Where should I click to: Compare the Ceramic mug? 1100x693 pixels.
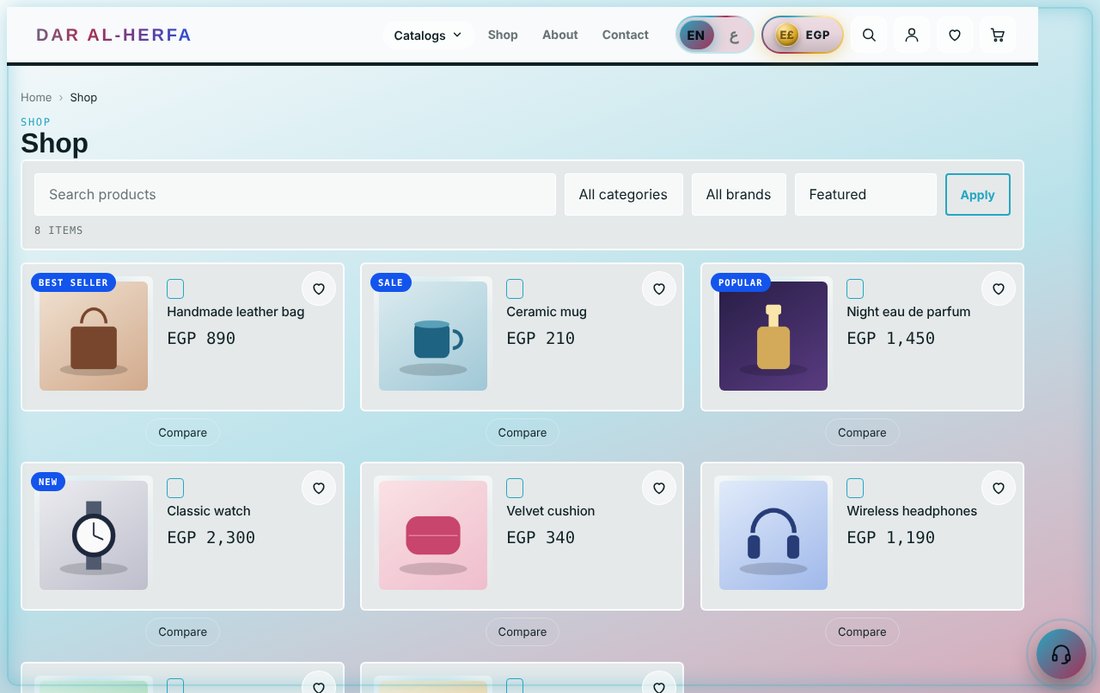522,433
